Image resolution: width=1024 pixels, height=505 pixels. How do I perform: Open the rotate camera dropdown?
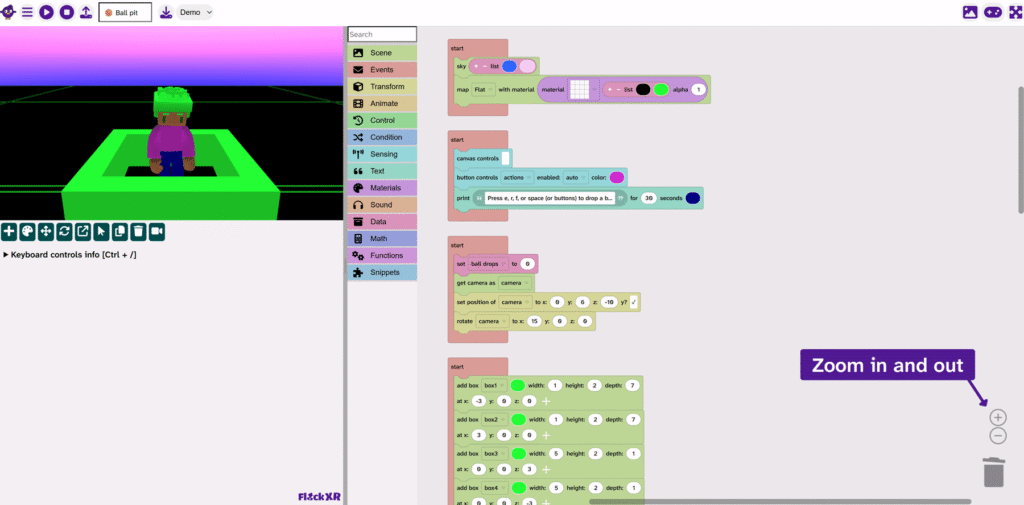pyautogui.click(x=491, y=321)
